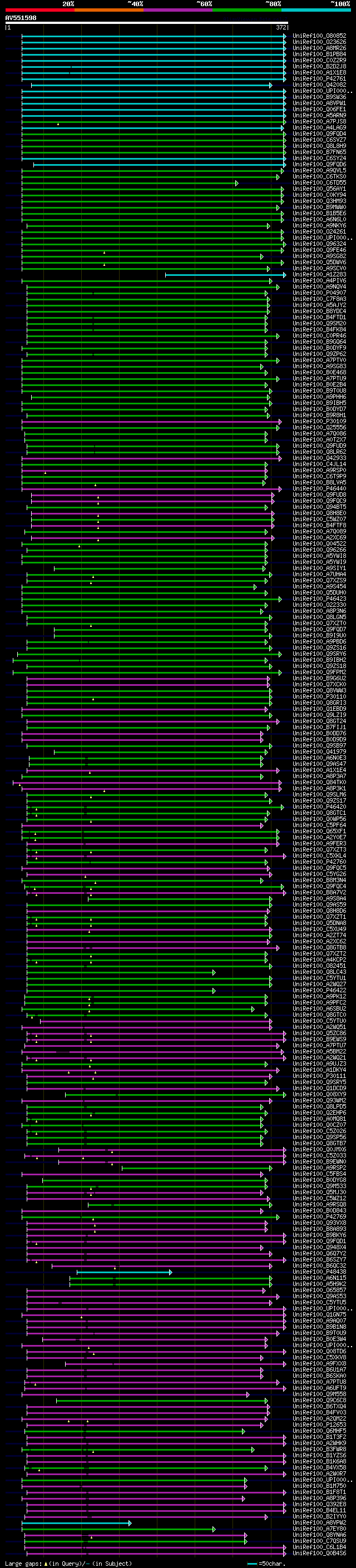The width and height of the screenshot is (356, 1568).
Task: Click the short cyan alignment bar for UniRef100_A1Z283
Action: 225,275
